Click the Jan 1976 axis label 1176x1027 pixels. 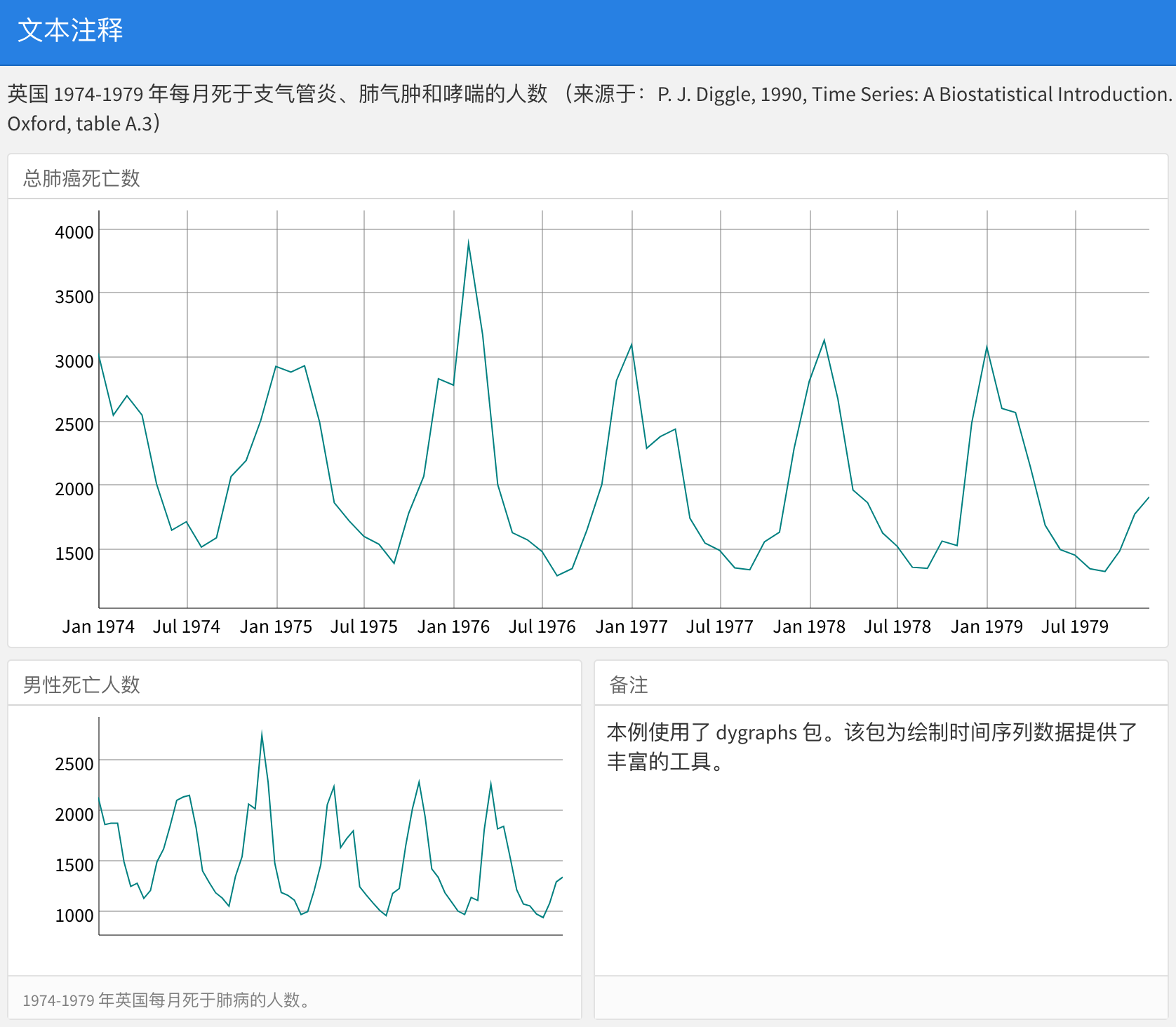[x=453, y=626]
